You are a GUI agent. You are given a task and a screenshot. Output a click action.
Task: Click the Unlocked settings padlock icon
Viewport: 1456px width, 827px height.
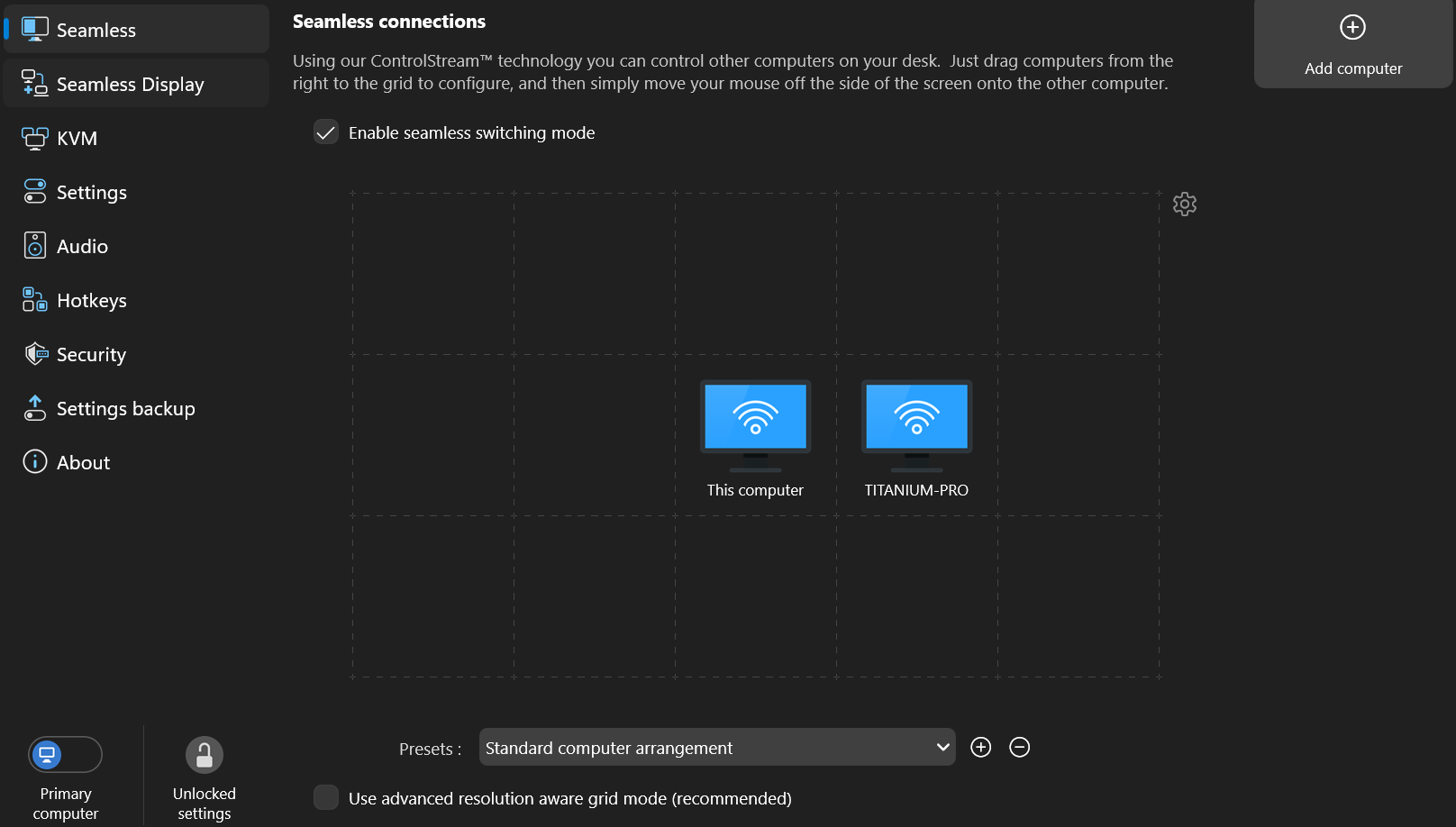point(205,755)
